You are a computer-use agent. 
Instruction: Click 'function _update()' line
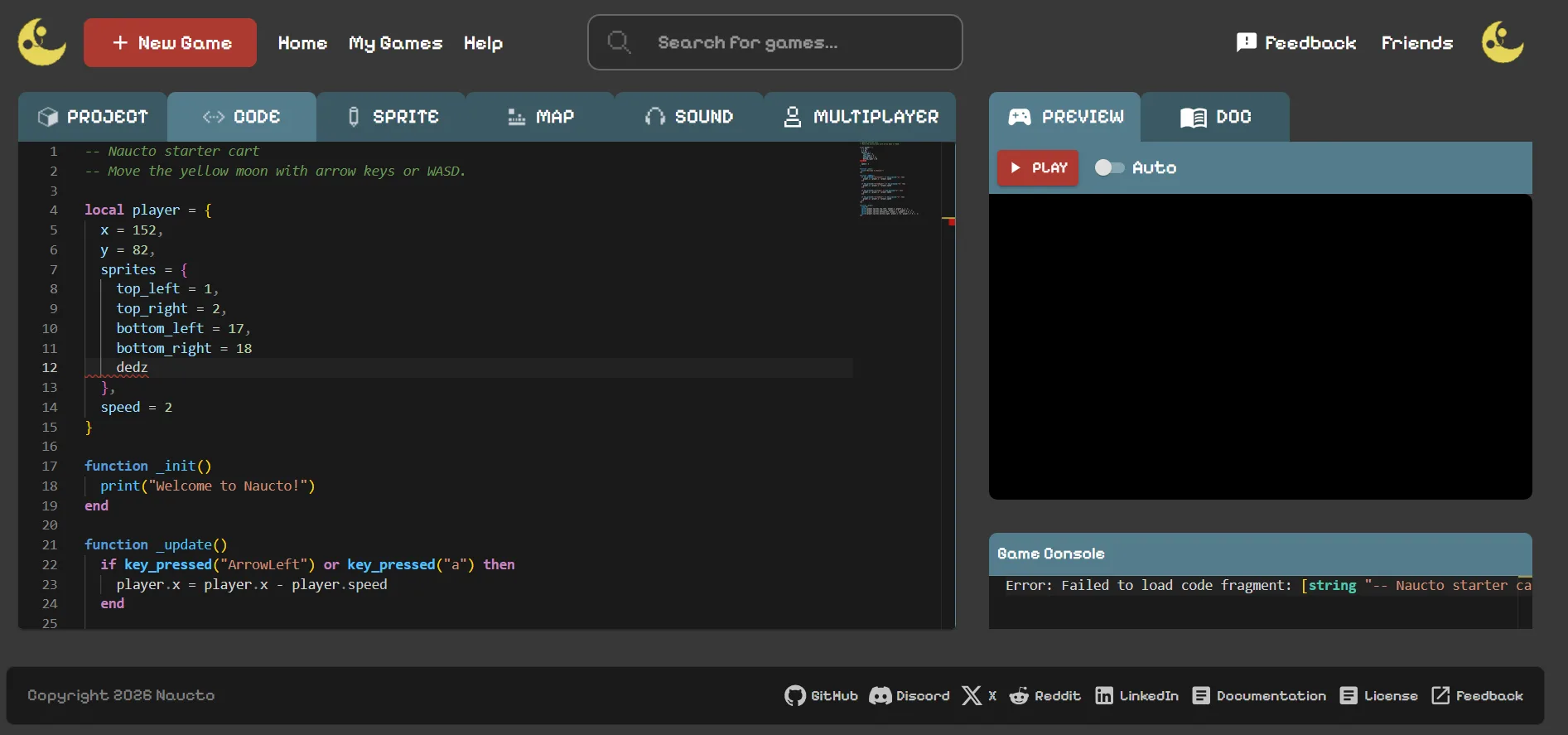click(156, 545)
